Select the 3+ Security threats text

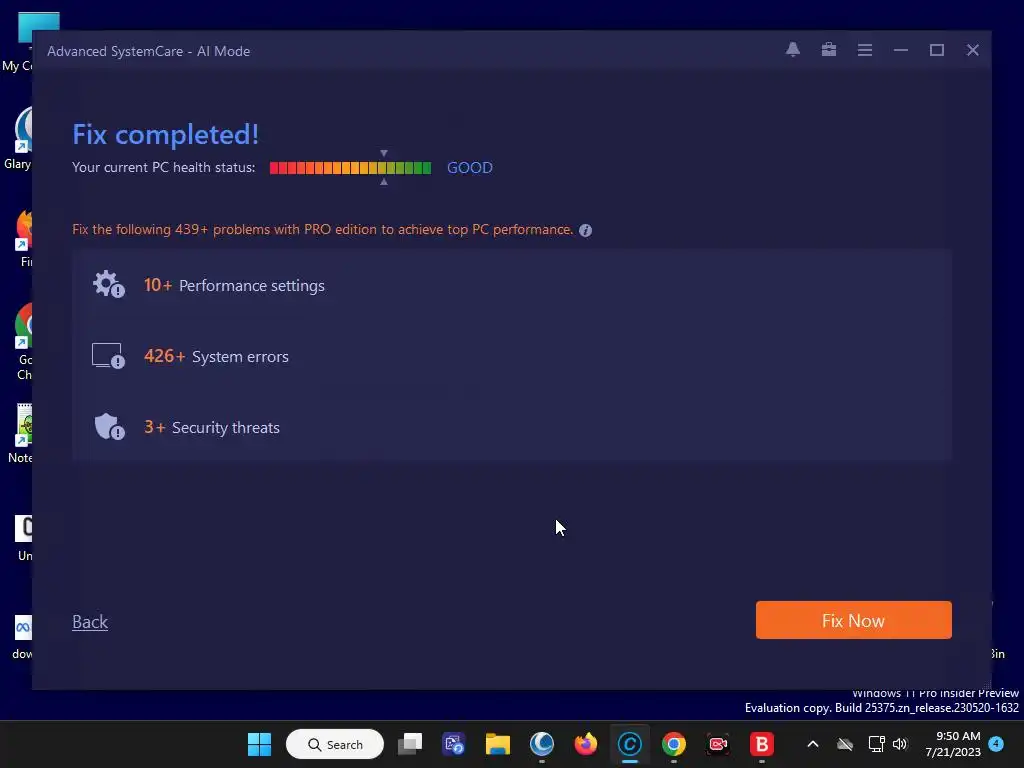212,427
